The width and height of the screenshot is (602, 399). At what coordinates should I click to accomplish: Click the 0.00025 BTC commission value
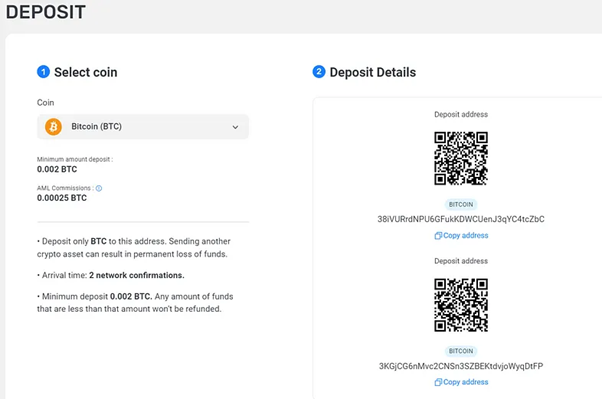pos(62,198)
